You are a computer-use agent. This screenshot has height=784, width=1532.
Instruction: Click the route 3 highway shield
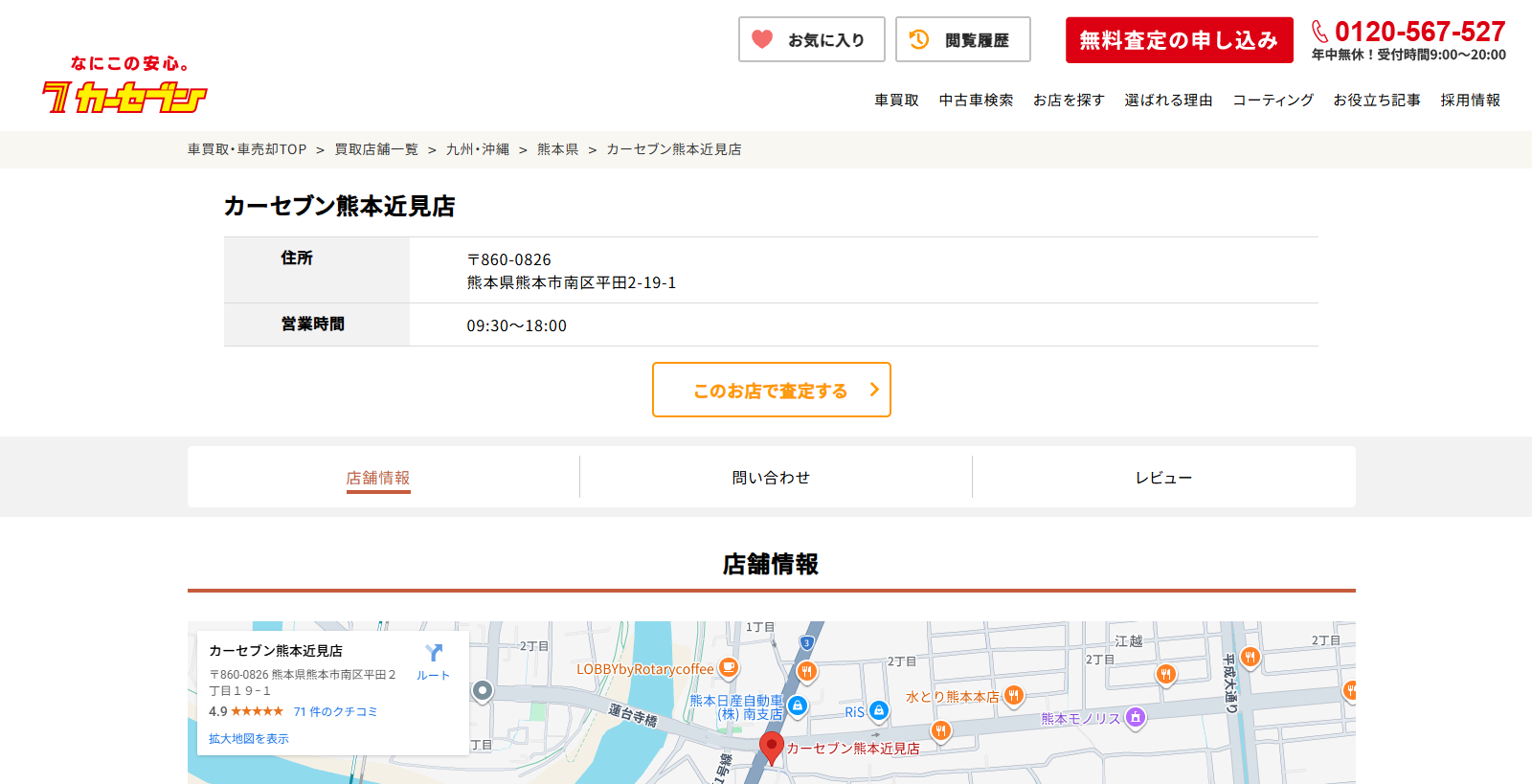[x=807, y=643]
